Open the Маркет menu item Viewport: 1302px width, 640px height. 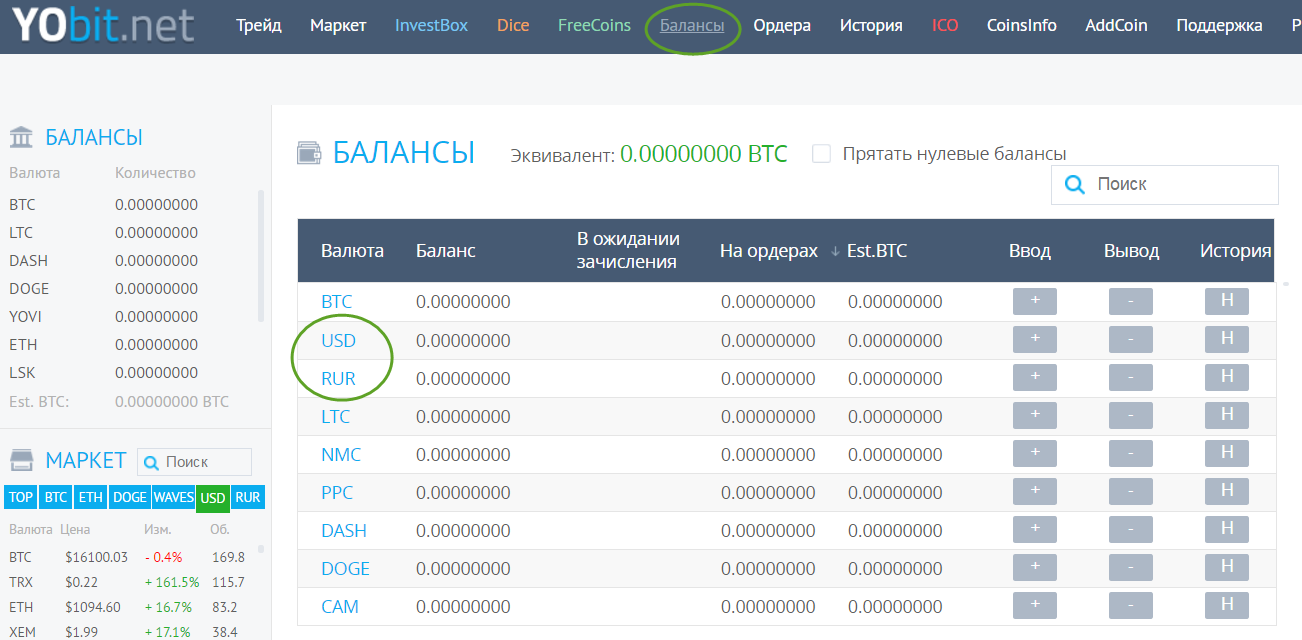click(x=338, y=25)
